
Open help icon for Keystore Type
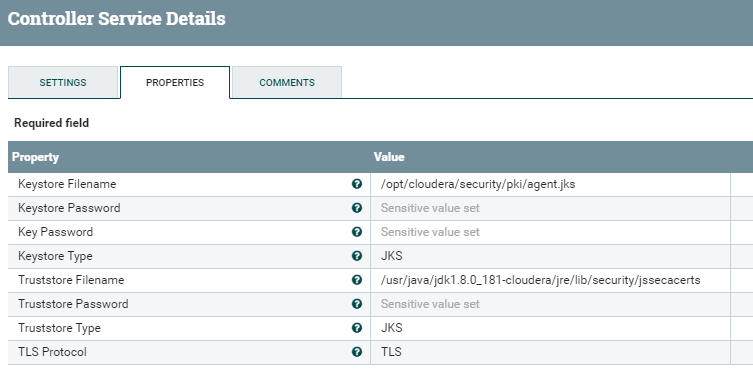pyautogui.click(x=357, y=256)
